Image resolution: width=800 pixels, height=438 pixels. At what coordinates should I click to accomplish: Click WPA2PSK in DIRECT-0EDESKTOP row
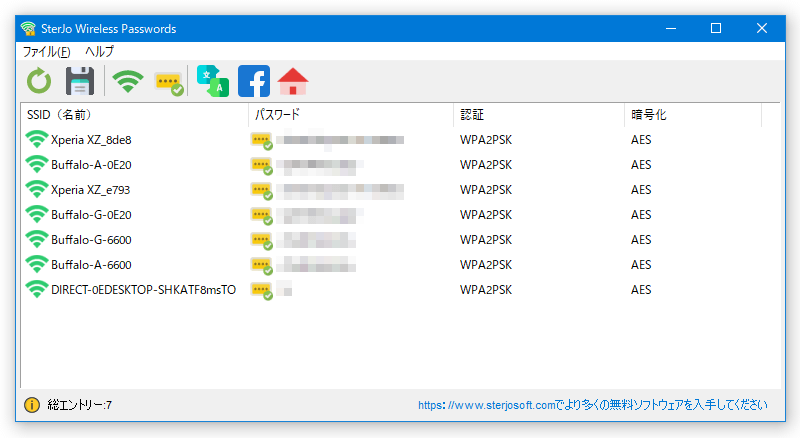[x=486, y=289]
